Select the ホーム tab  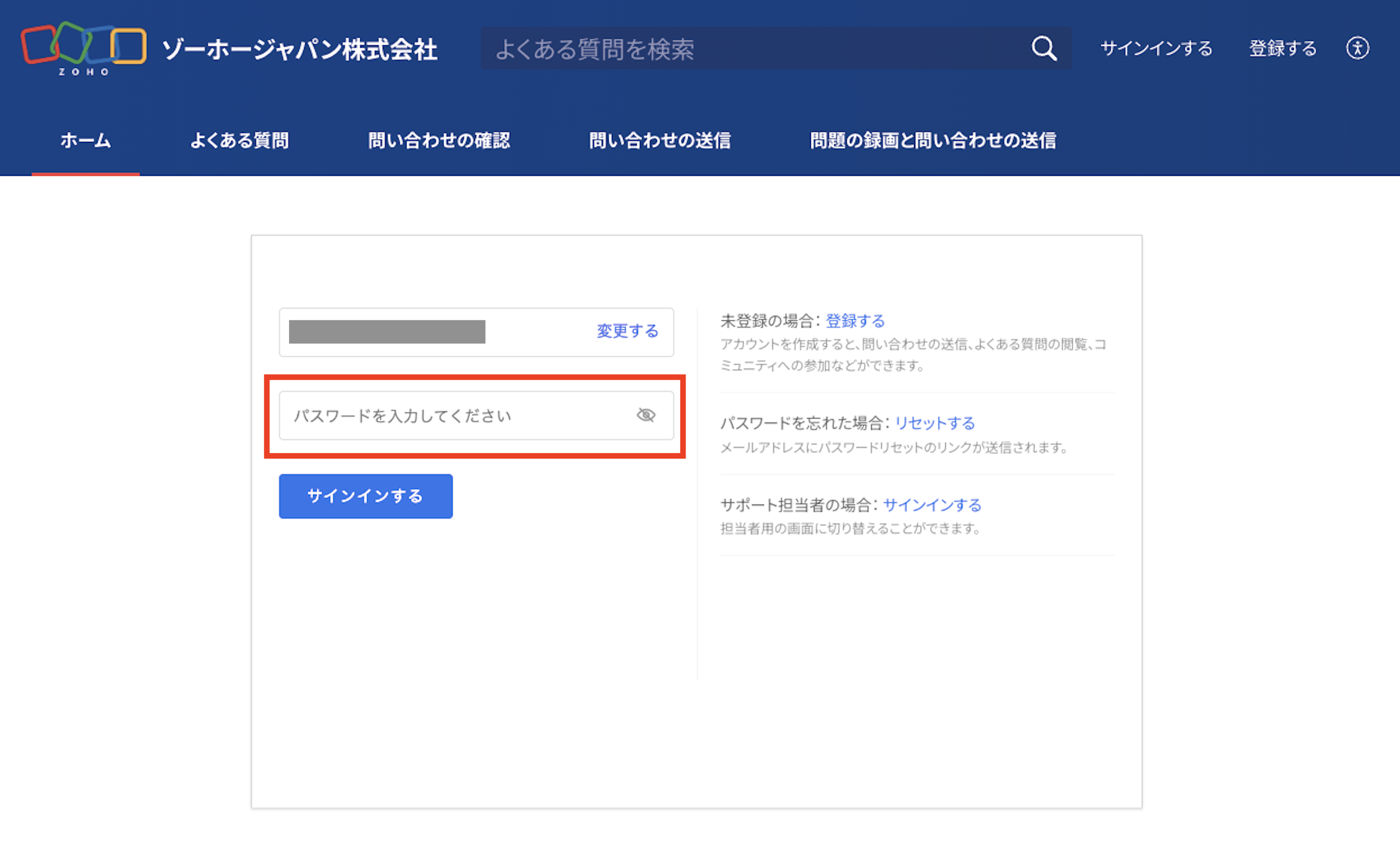pyautogui.click(x=85, y=141)
